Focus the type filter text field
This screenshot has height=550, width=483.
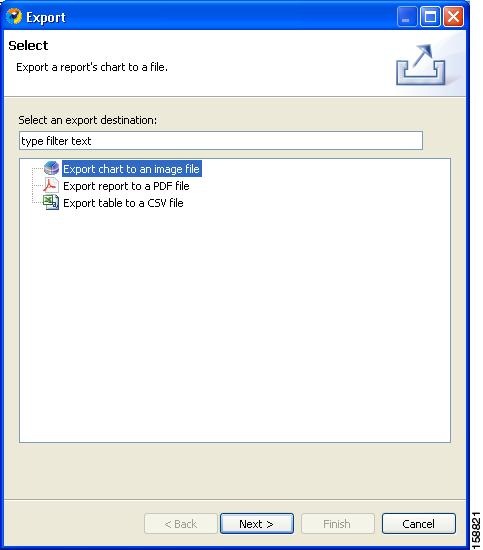221,141
